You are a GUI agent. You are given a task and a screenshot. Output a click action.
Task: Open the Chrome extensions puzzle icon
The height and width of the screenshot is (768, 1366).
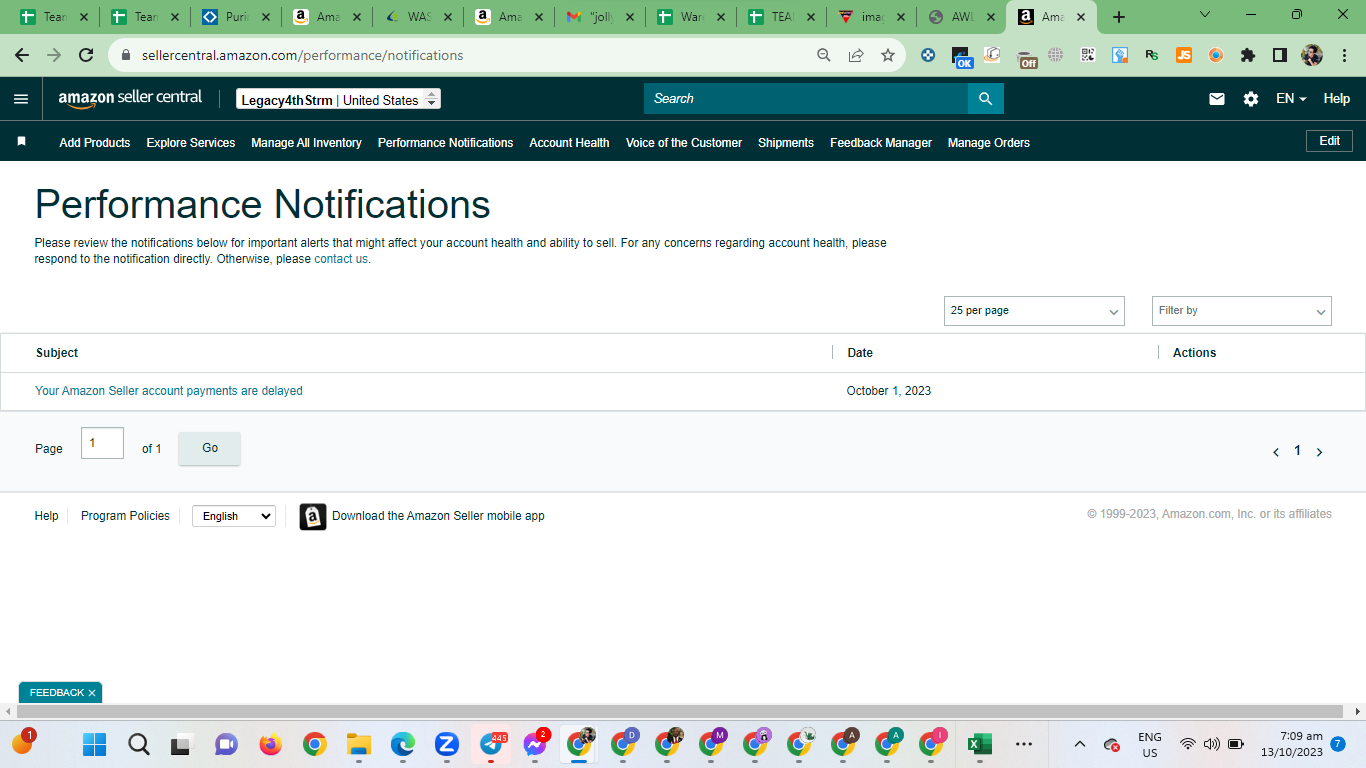[1247, 56]
